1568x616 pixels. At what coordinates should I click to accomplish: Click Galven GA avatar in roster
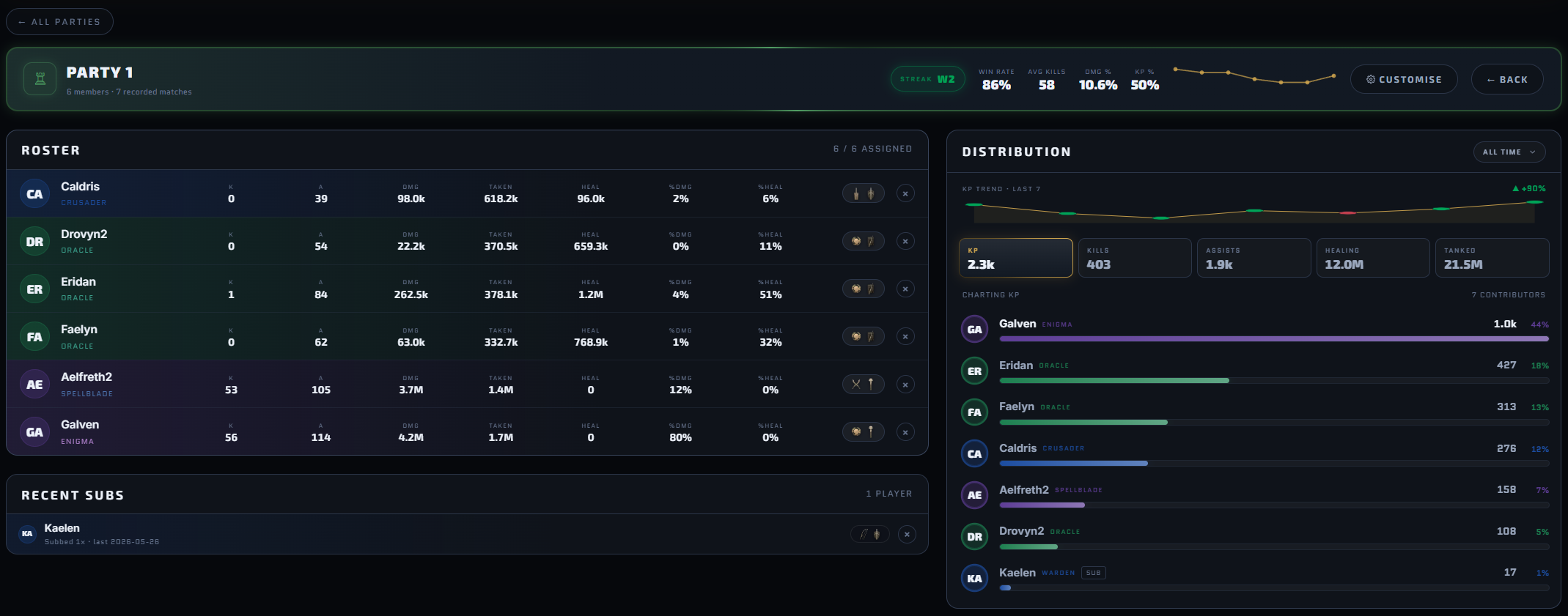coord(34,432)
